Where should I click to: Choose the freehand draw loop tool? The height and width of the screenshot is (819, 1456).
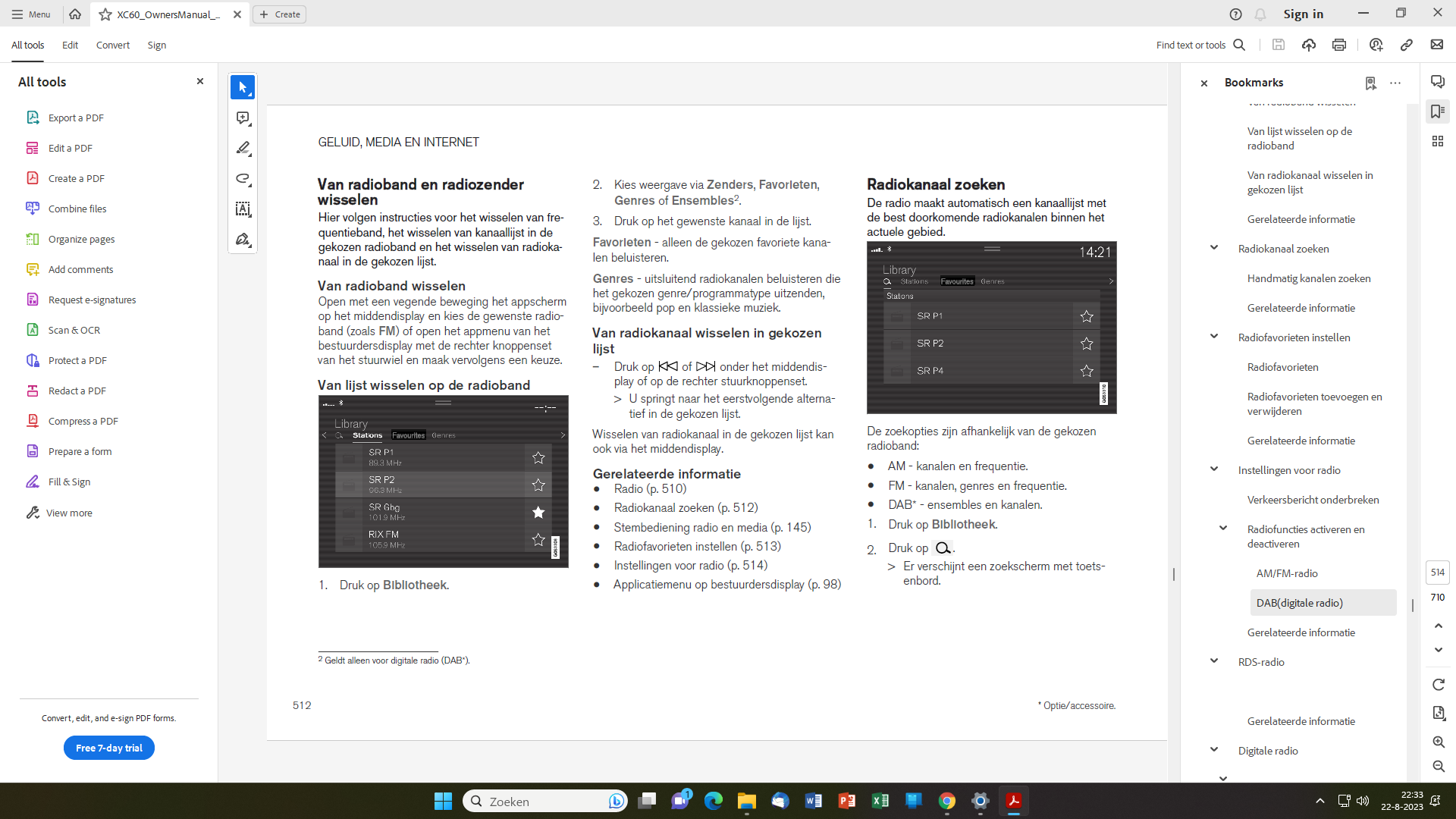[x=243, y=179]
